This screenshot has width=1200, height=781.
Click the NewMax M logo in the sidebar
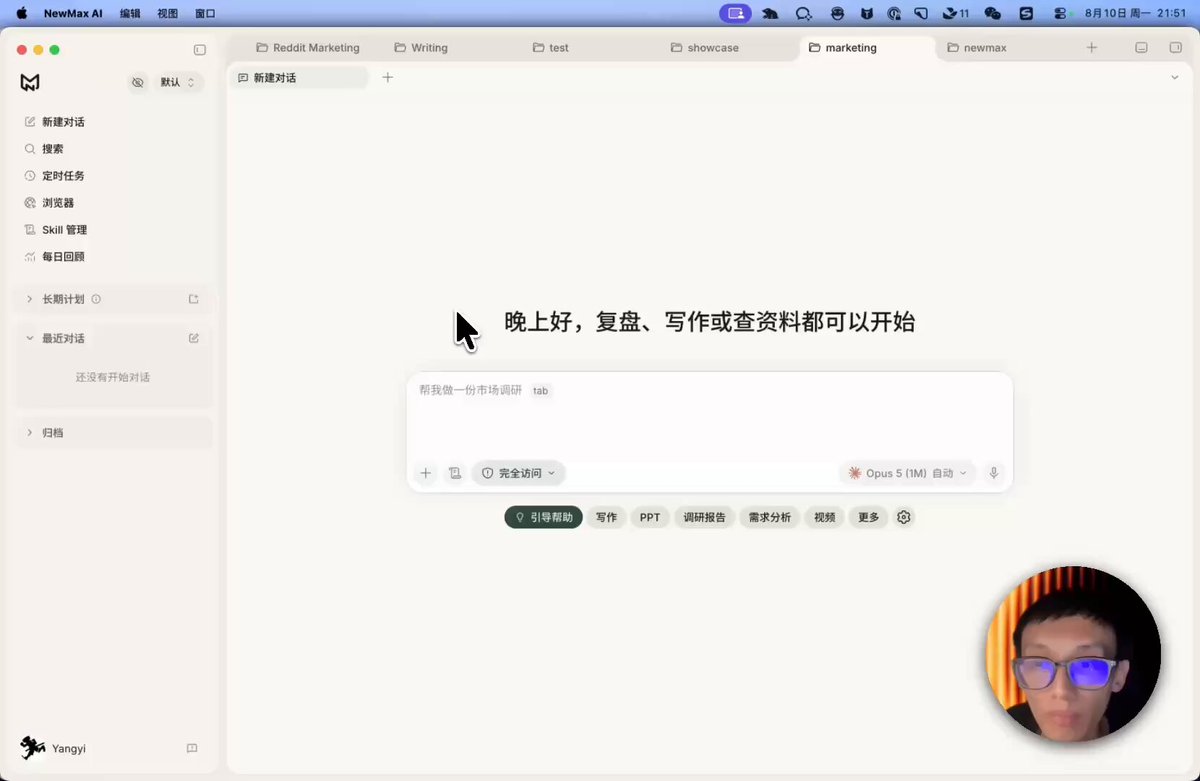click(x=30, y=83)
